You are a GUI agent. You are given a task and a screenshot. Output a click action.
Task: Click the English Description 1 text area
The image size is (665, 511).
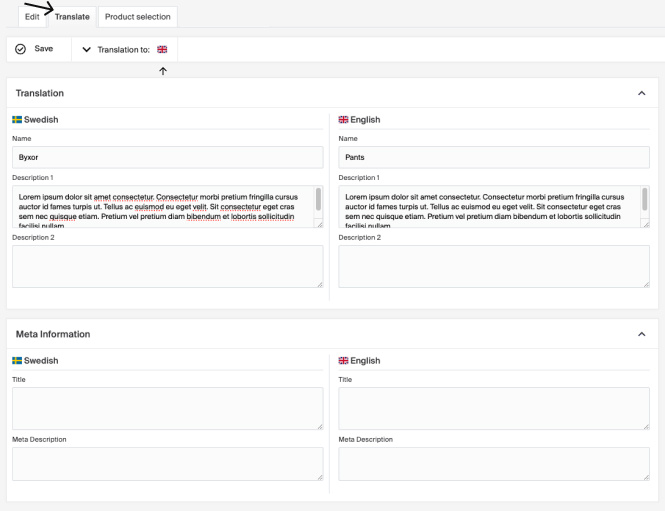(487, 207)
